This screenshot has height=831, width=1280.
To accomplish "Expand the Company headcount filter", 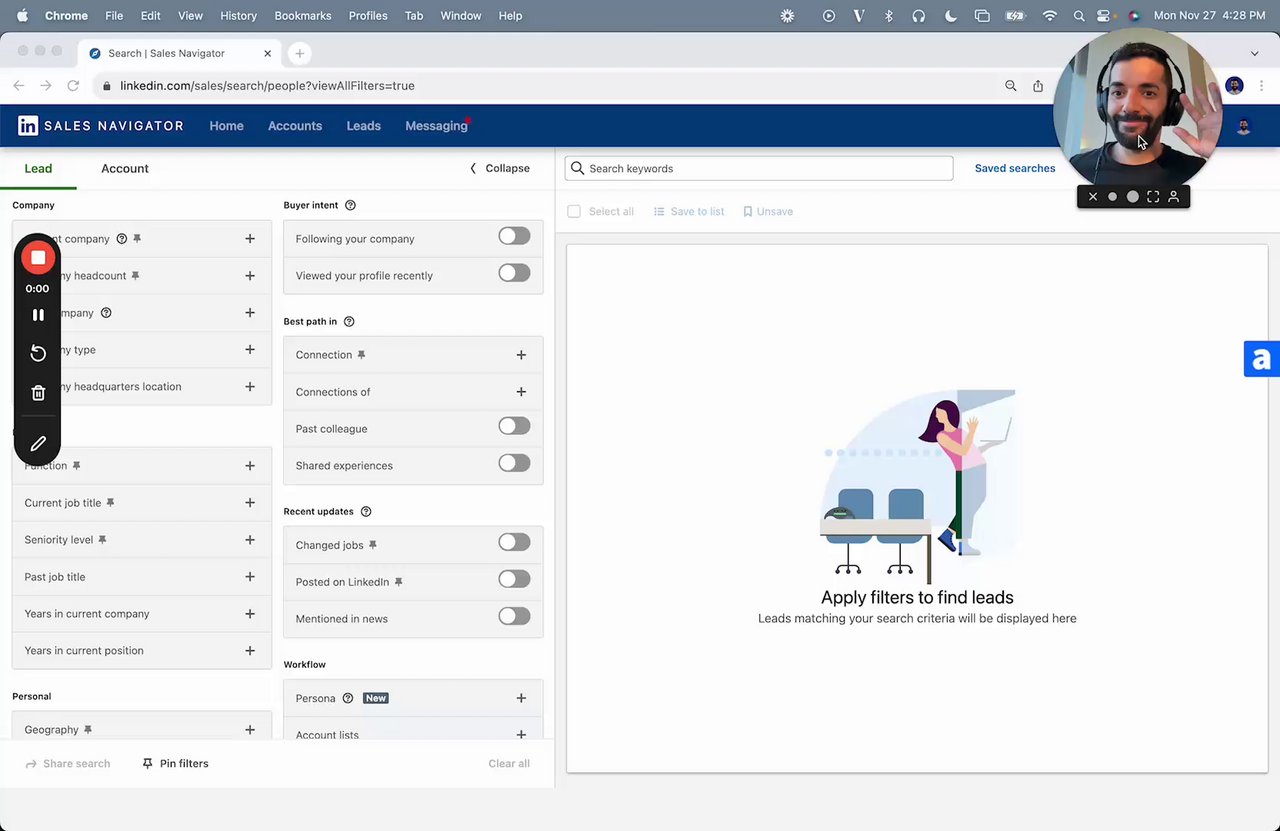I will (x=250, y=276).
